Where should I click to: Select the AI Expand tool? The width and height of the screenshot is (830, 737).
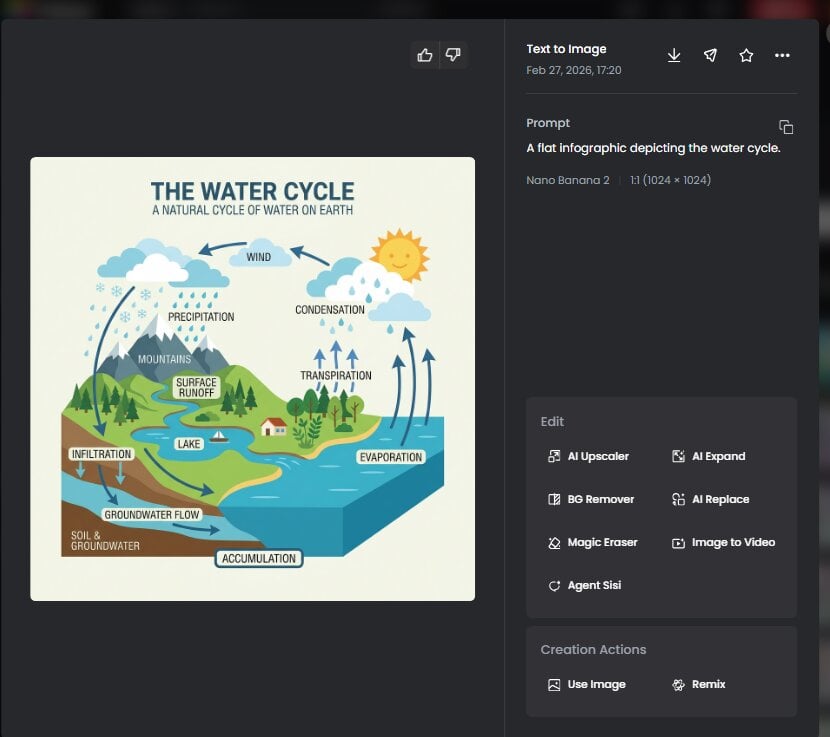pyautogui.click(x=709, y=456)
